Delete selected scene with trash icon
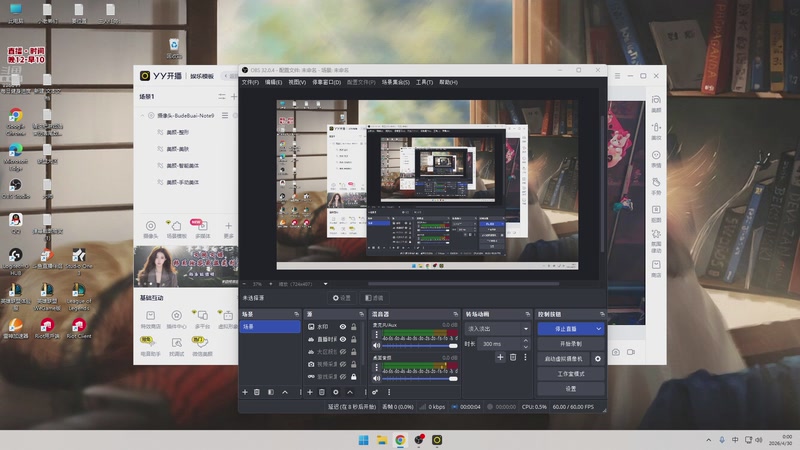 (x=257, y=392)
